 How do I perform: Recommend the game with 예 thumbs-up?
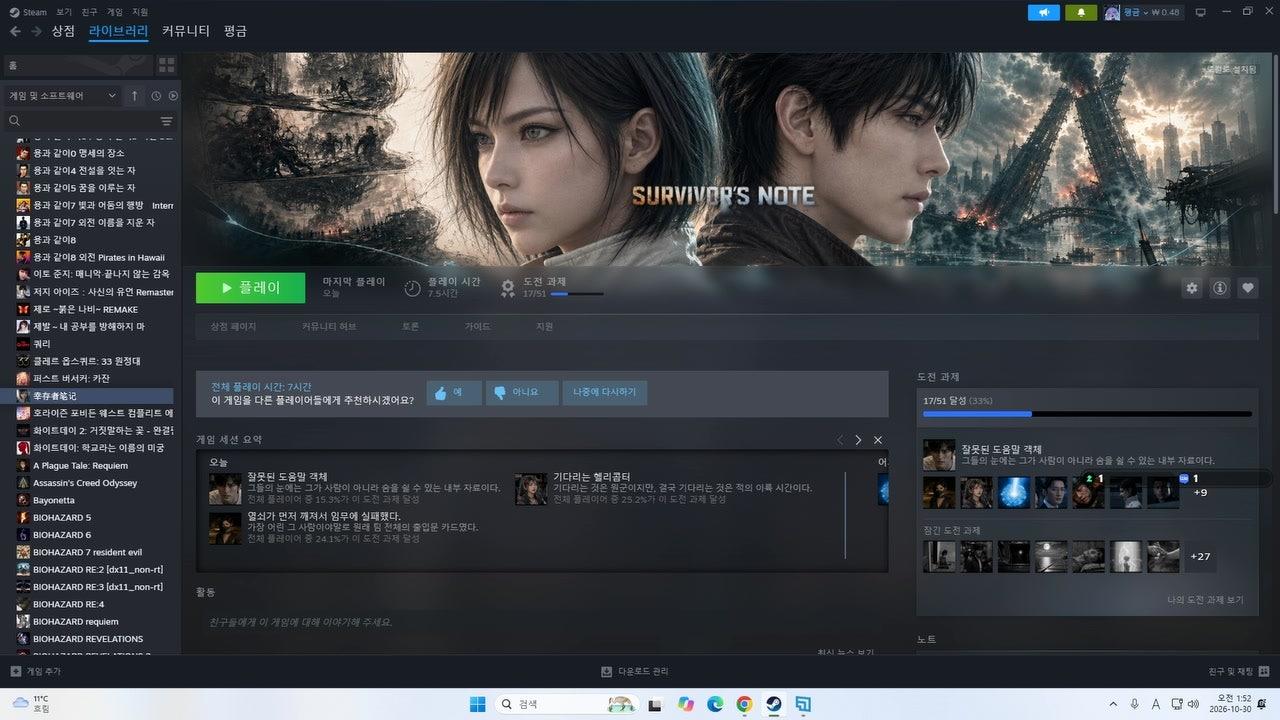point(454,393)
